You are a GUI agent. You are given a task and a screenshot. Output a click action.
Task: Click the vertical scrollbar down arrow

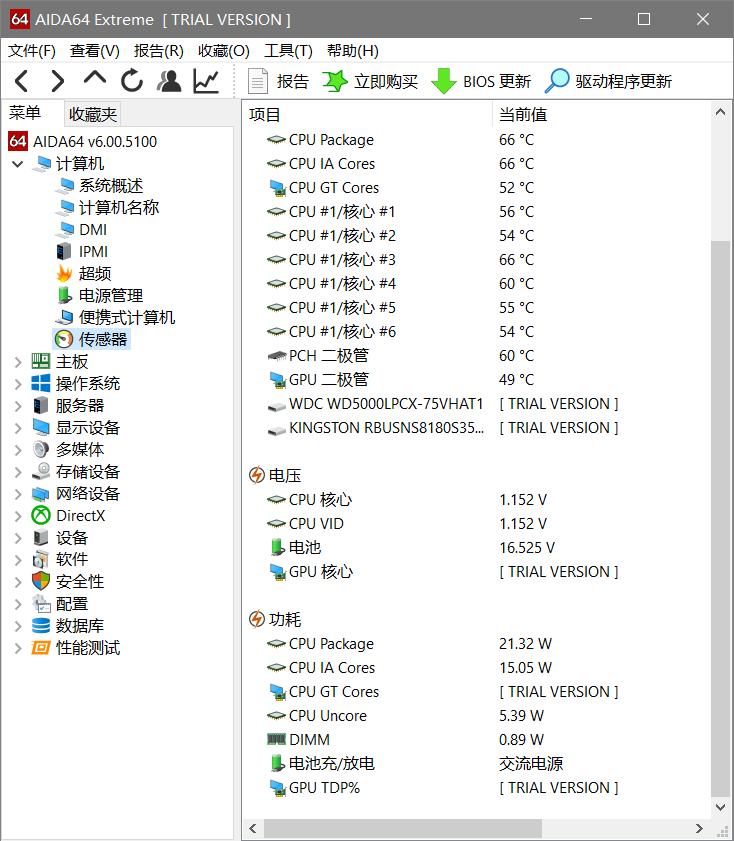click(721, 807)
